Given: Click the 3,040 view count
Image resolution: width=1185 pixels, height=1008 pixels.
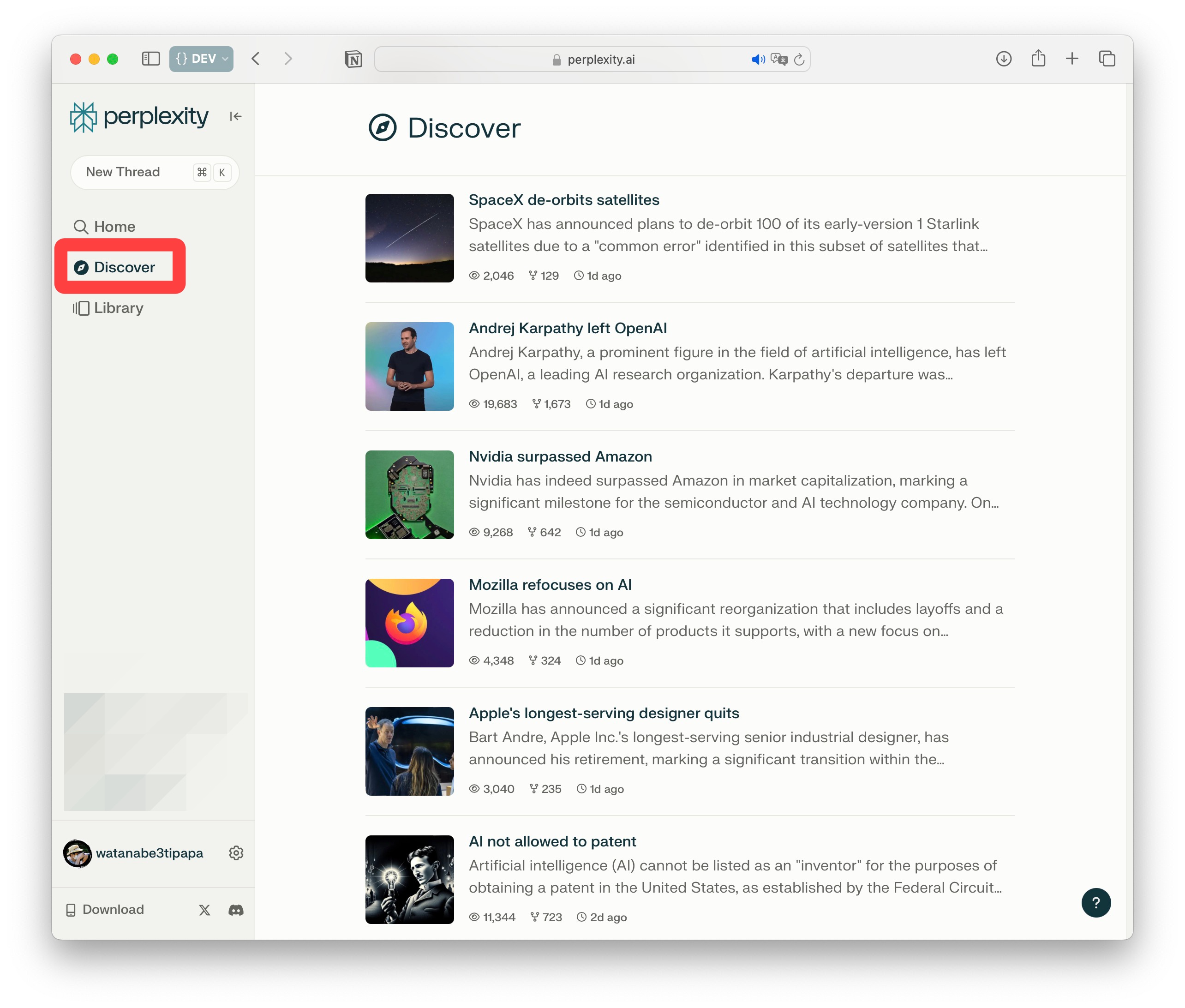Looking at the screenshot, I should pos(491,789).
